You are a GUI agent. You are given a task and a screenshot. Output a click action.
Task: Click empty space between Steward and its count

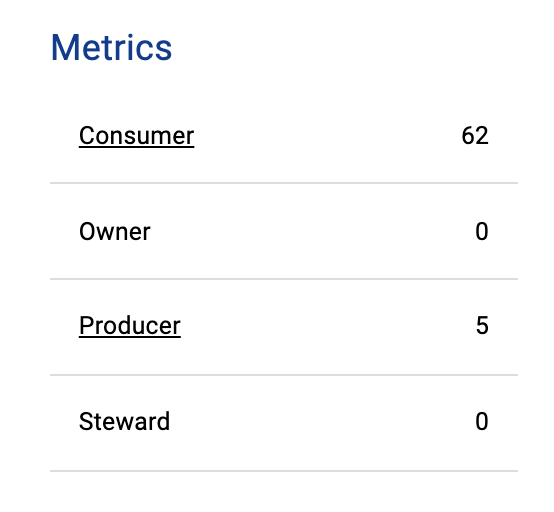pos(323,421)
